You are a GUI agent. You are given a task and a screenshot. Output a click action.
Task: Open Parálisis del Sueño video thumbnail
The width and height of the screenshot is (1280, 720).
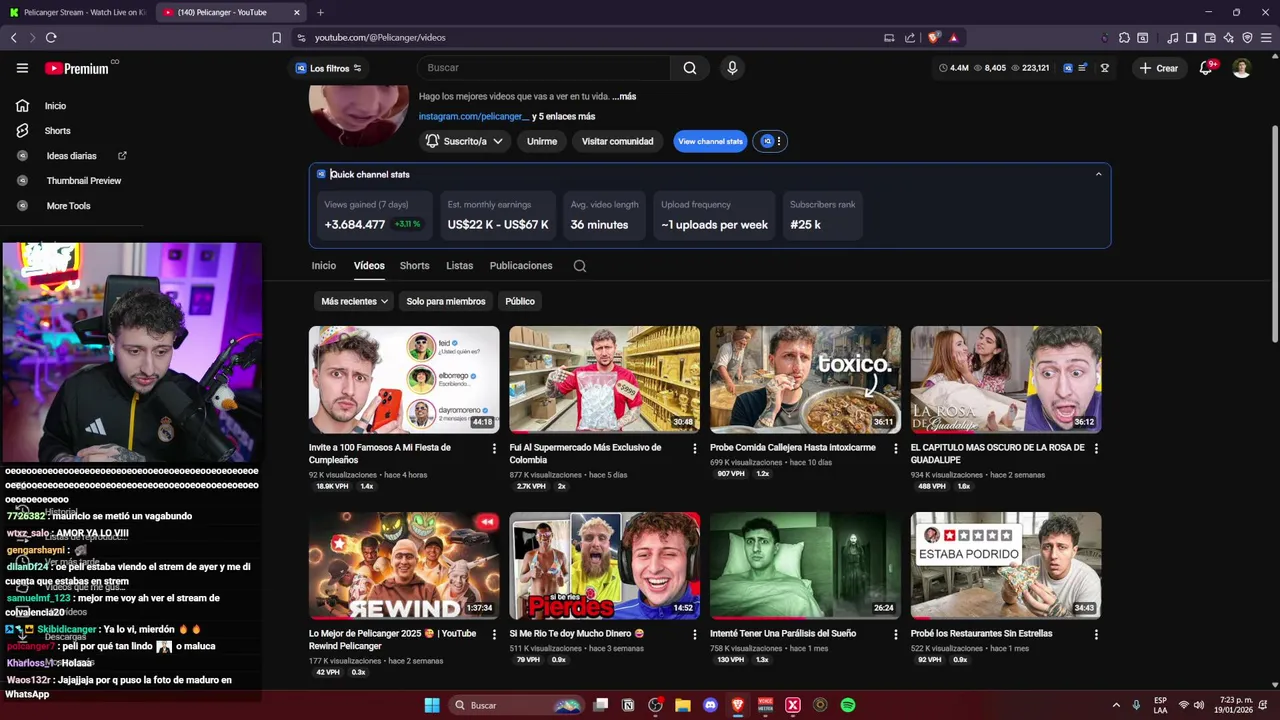tap(805, 566)
